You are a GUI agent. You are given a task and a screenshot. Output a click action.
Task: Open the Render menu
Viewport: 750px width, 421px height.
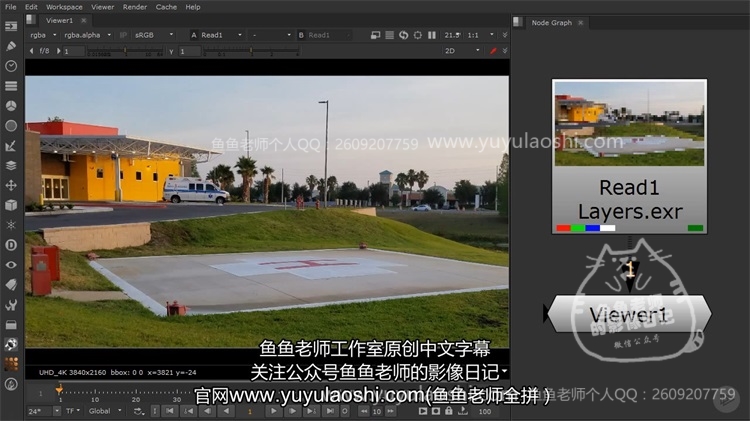[x=135, y=7]
